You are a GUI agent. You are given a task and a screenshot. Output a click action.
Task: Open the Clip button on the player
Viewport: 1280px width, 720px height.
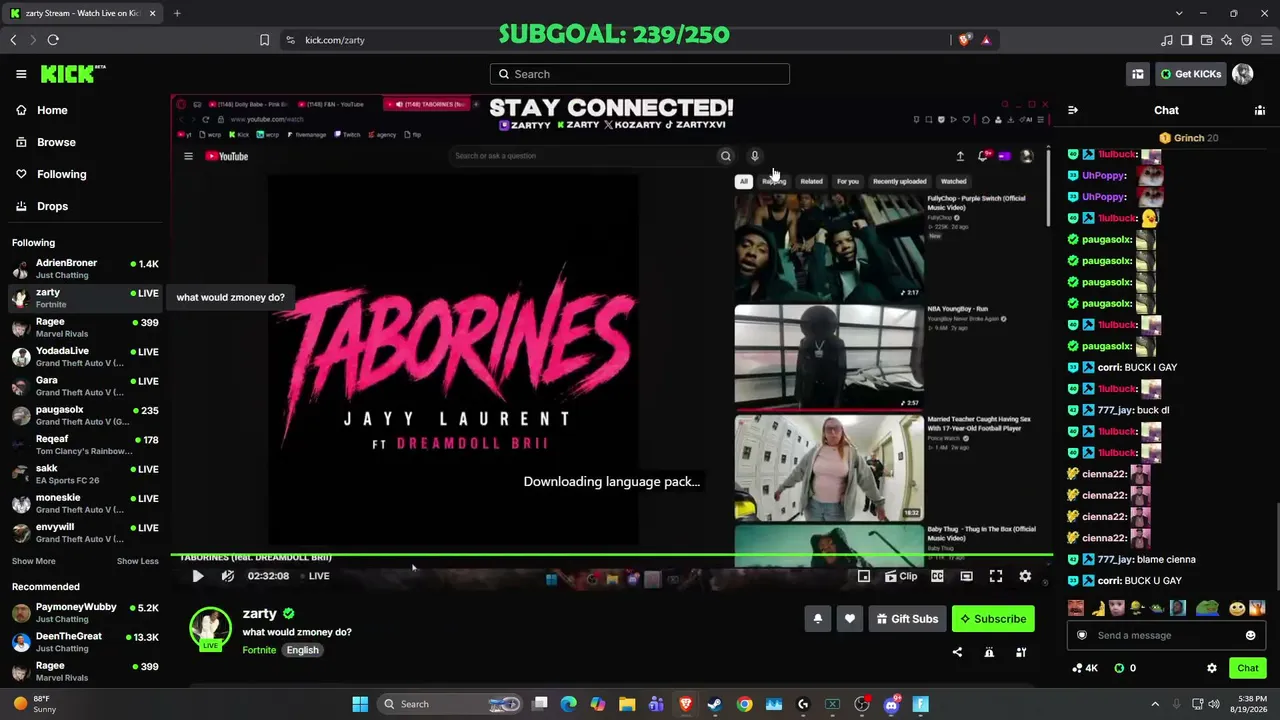click(x=901, y=576)
